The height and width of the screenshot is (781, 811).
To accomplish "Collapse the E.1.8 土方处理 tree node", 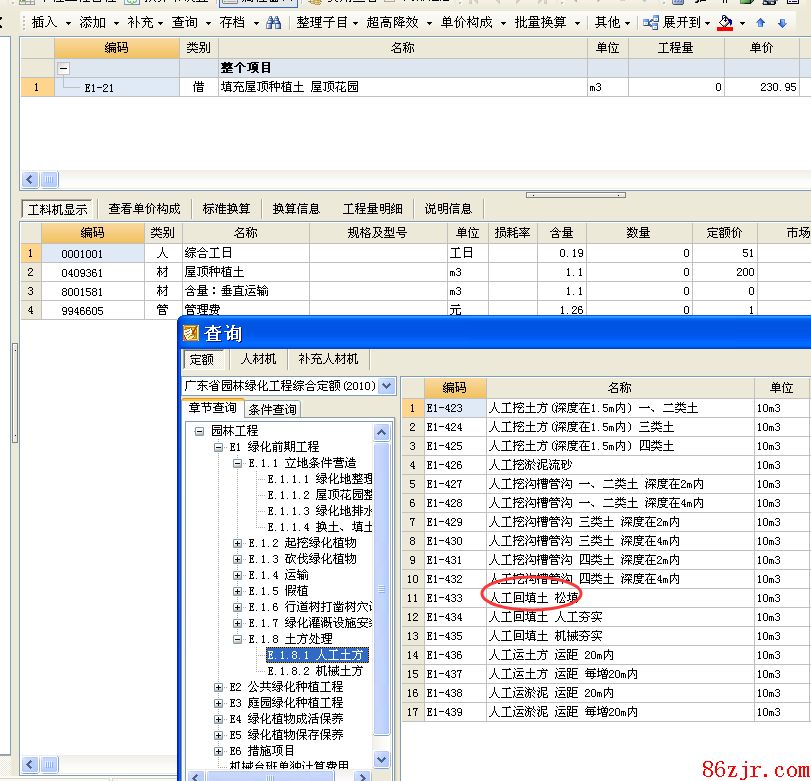I will pyautogui.click(x=238, y=639).
